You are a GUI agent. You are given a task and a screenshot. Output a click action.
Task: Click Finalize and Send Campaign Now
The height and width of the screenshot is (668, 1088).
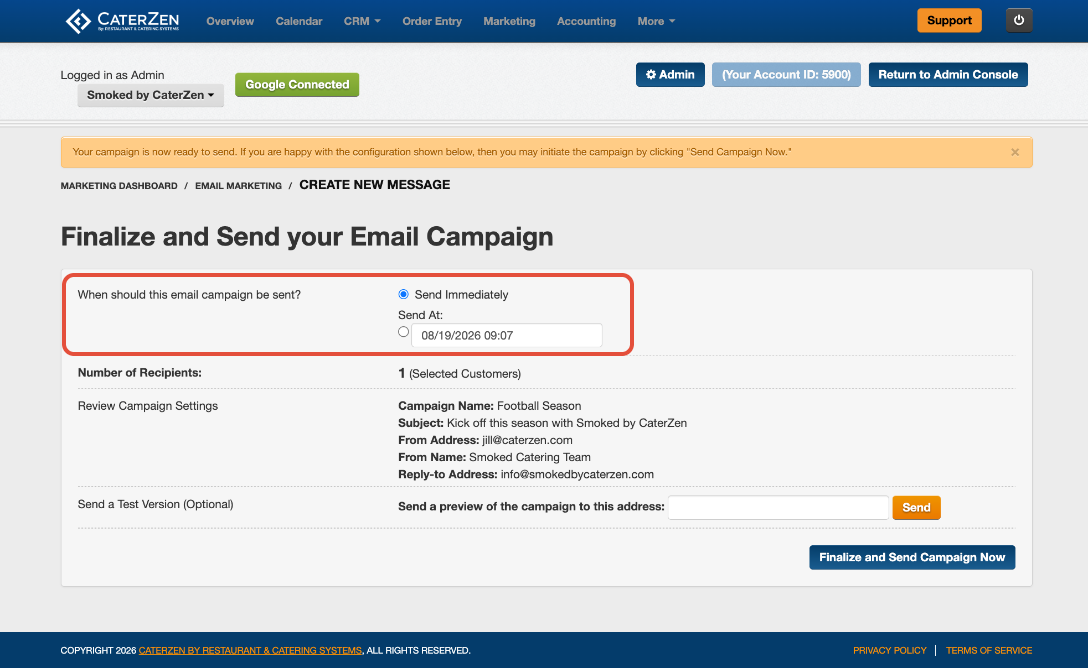click(x=912, y=557)
